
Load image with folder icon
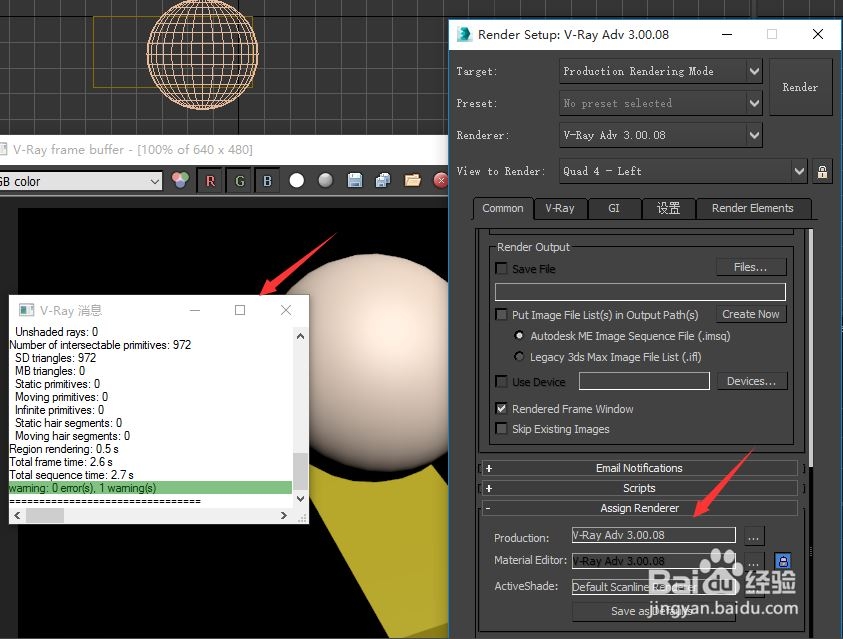412,181
